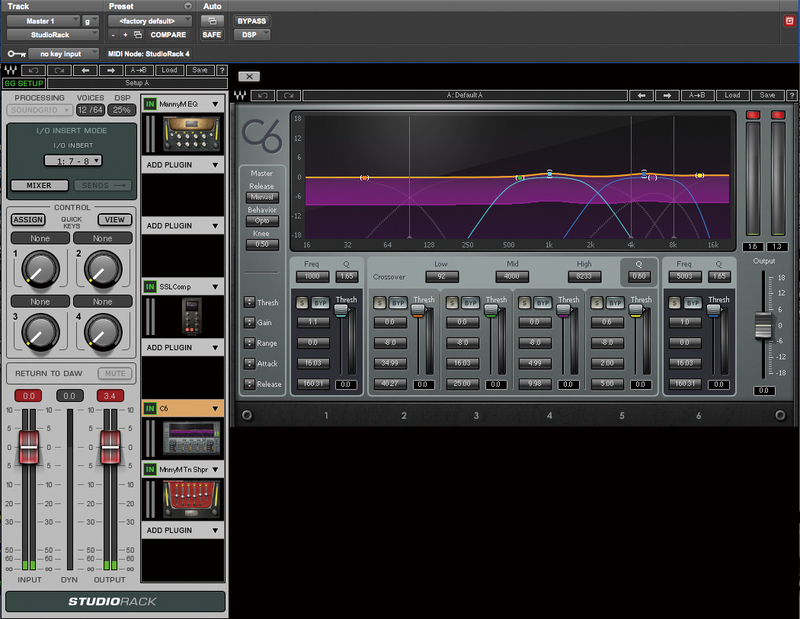Click the Waves logo in StudioRack toolbar

point(10,70)
